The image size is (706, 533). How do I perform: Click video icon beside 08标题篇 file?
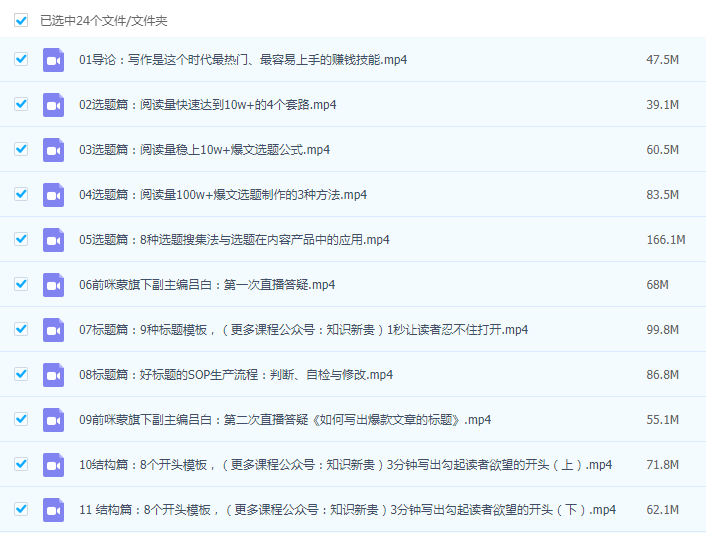[x=53, y=375]
